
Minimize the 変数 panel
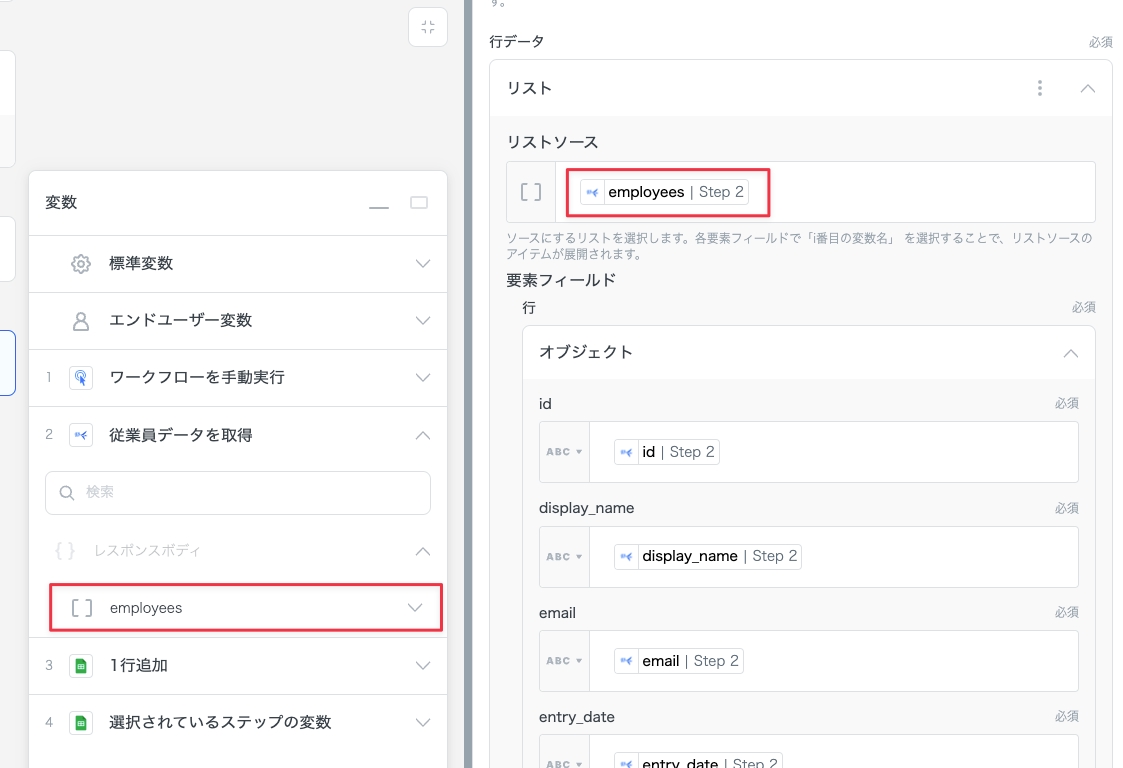[x=379, y=203]
